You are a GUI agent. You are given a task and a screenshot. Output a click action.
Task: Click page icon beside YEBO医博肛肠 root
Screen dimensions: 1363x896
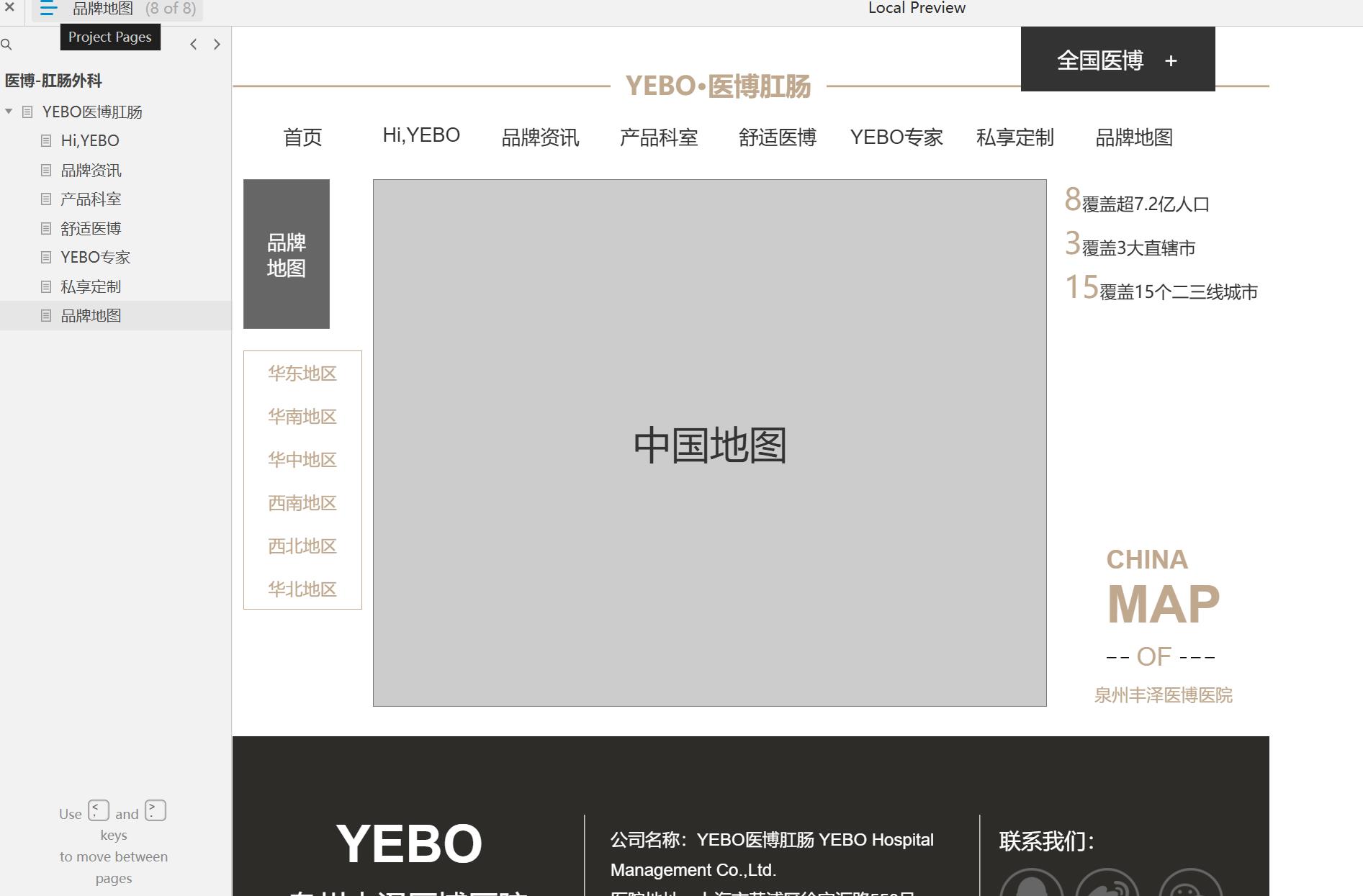pyautogui.click(x=27, y=112)
